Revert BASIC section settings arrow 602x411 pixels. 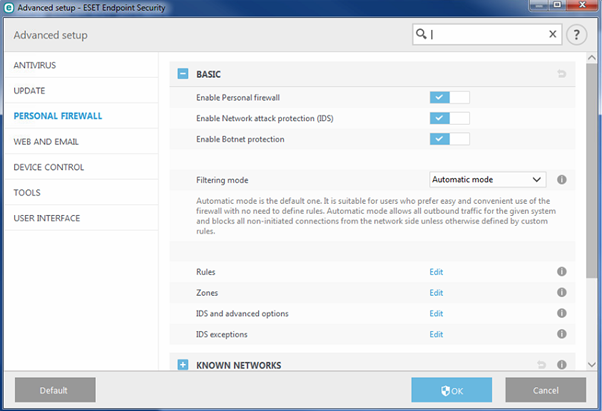click(x=561, y=74)
